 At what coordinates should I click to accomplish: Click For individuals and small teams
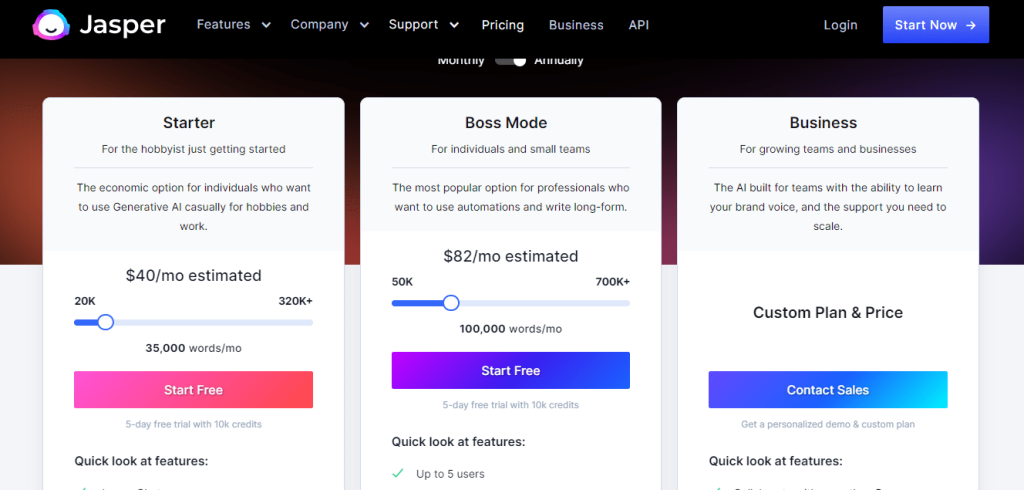click(x=511, y=149)
